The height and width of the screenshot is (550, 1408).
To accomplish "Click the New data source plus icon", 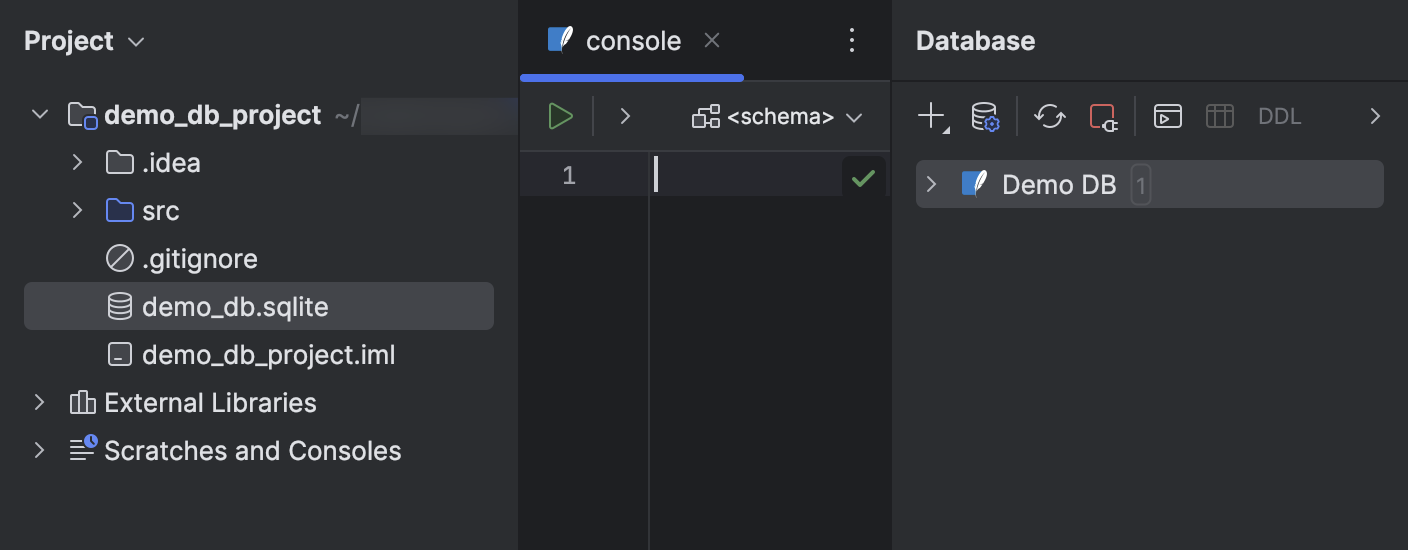I will coord(931,117).
